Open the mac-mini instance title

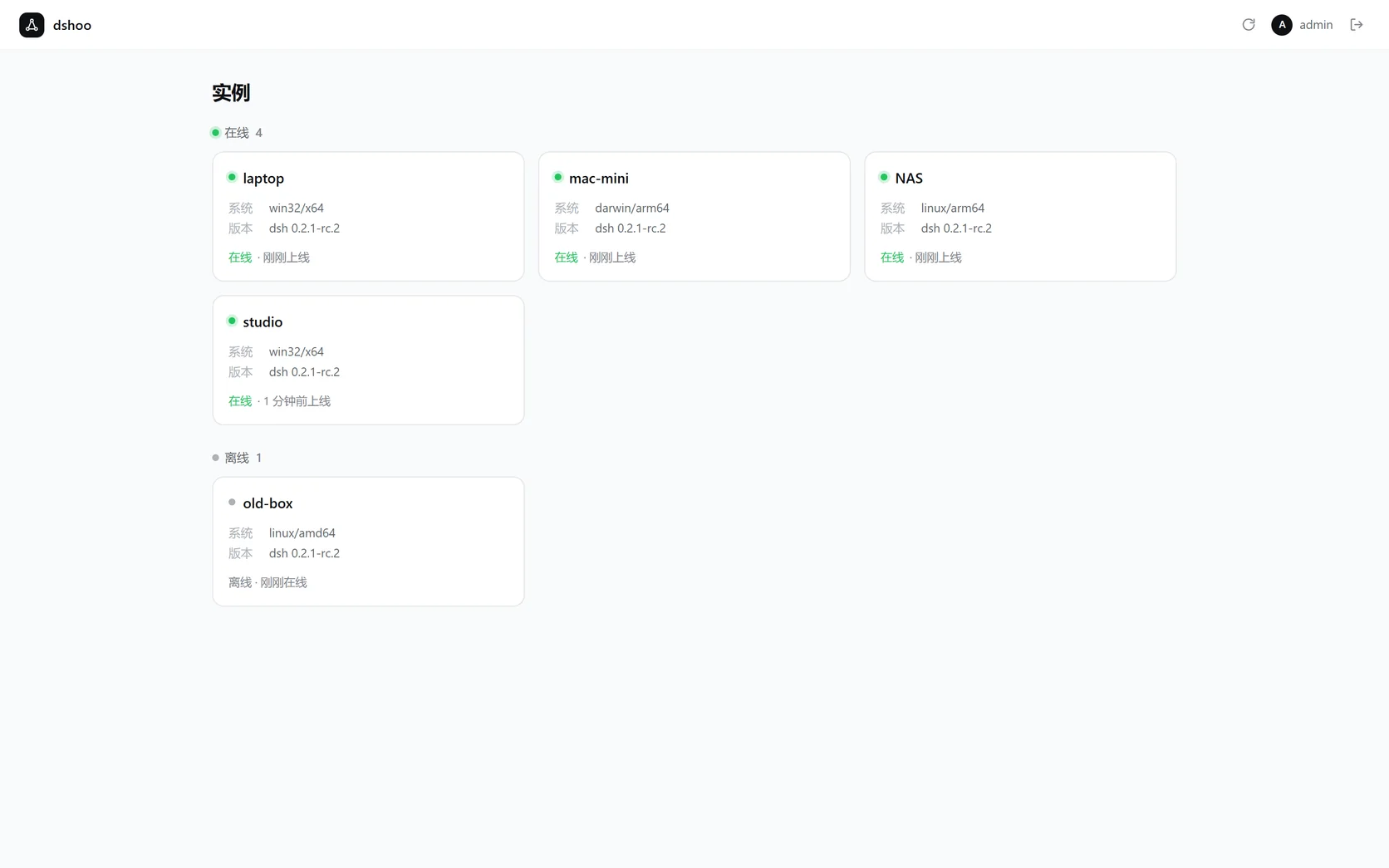click(599, 179)
